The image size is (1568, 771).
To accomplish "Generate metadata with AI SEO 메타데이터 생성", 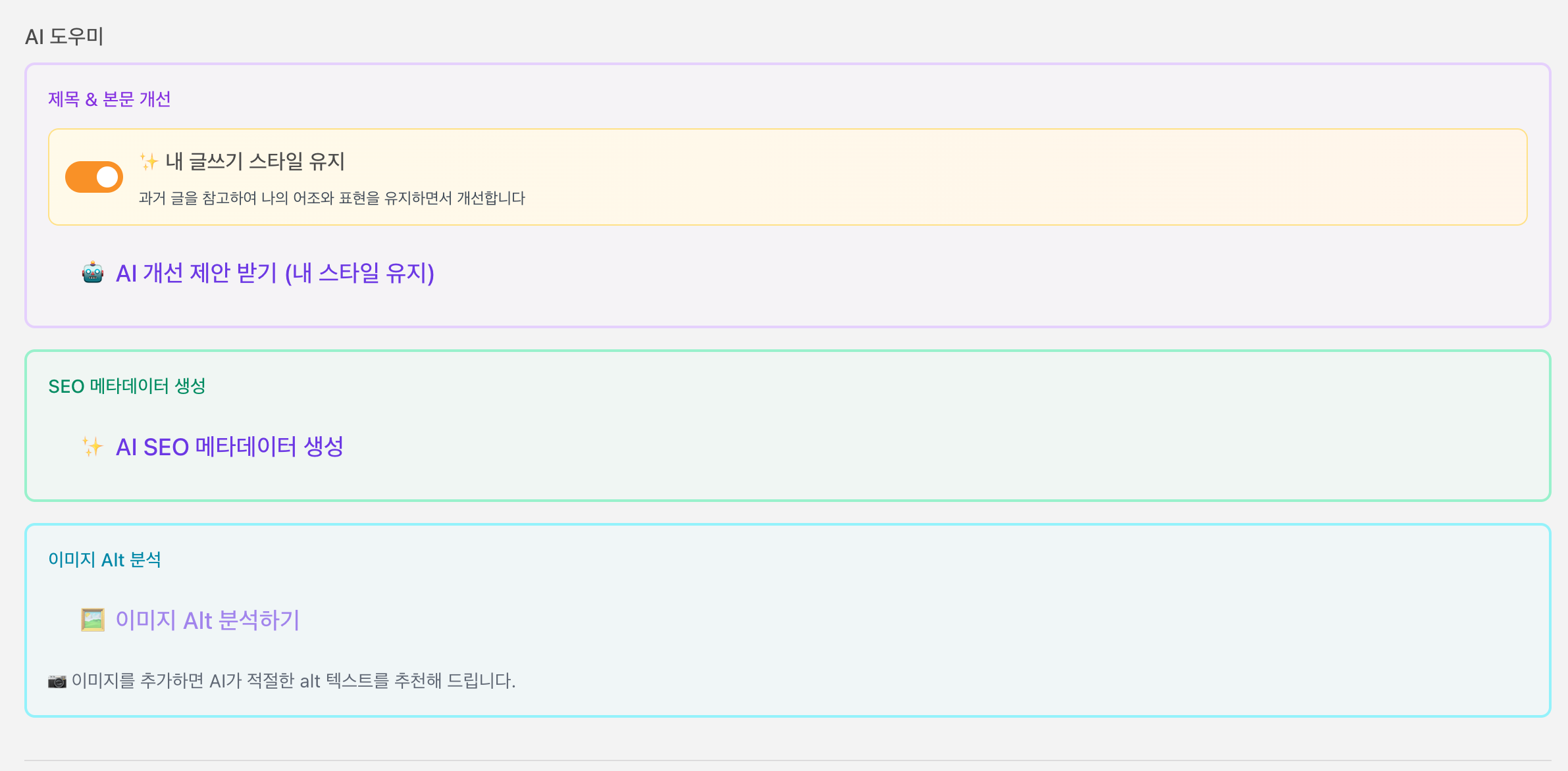I will point(229,447).
